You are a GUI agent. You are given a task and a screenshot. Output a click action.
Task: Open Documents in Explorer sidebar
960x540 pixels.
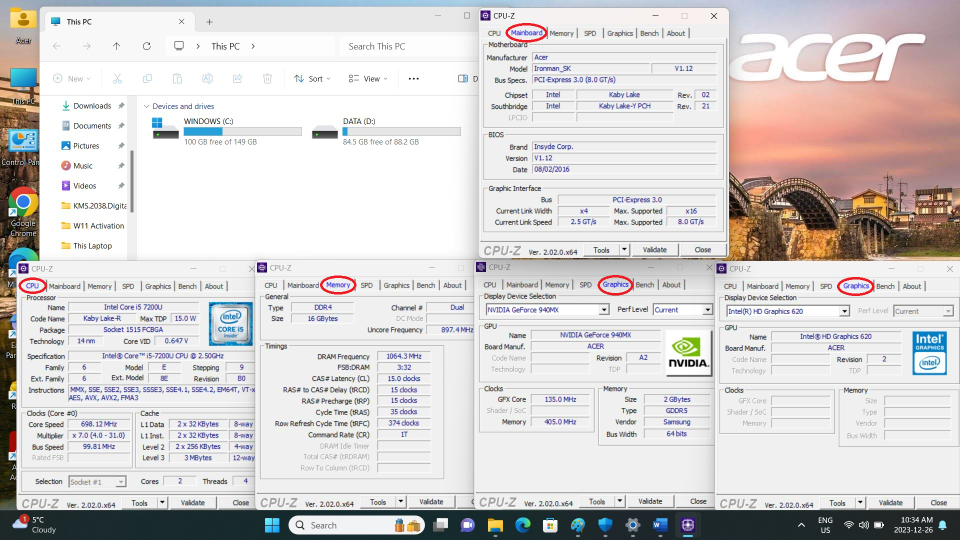tap(92, 126)
